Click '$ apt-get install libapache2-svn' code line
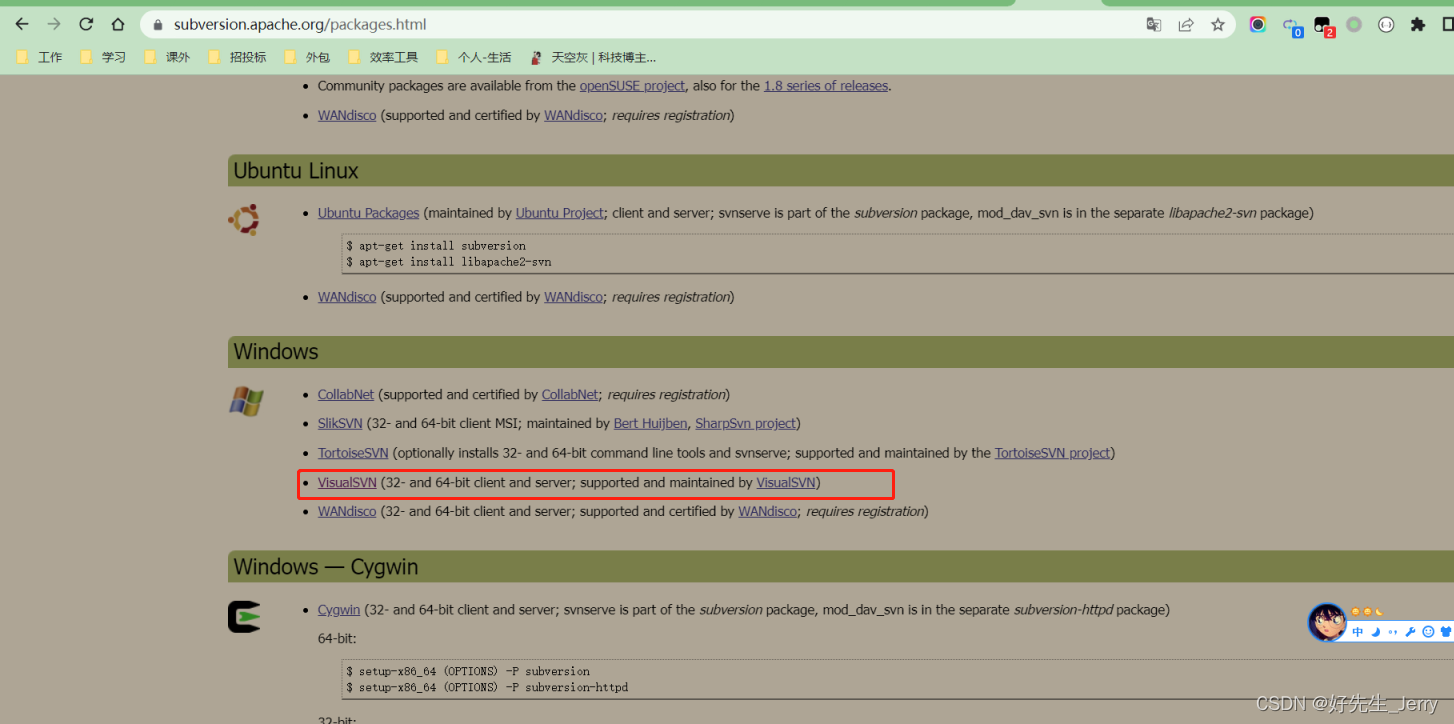The height and width of the screenshot is (724, 1454). coord(449,262)
